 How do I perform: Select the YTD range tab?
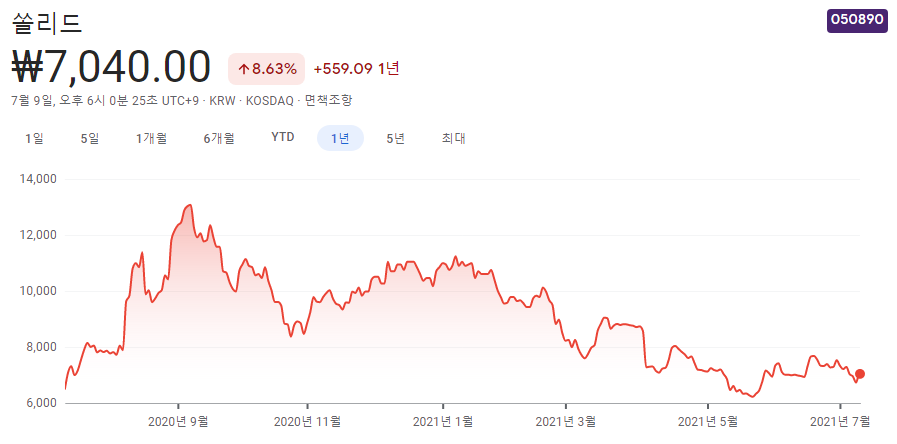[283, 137]
